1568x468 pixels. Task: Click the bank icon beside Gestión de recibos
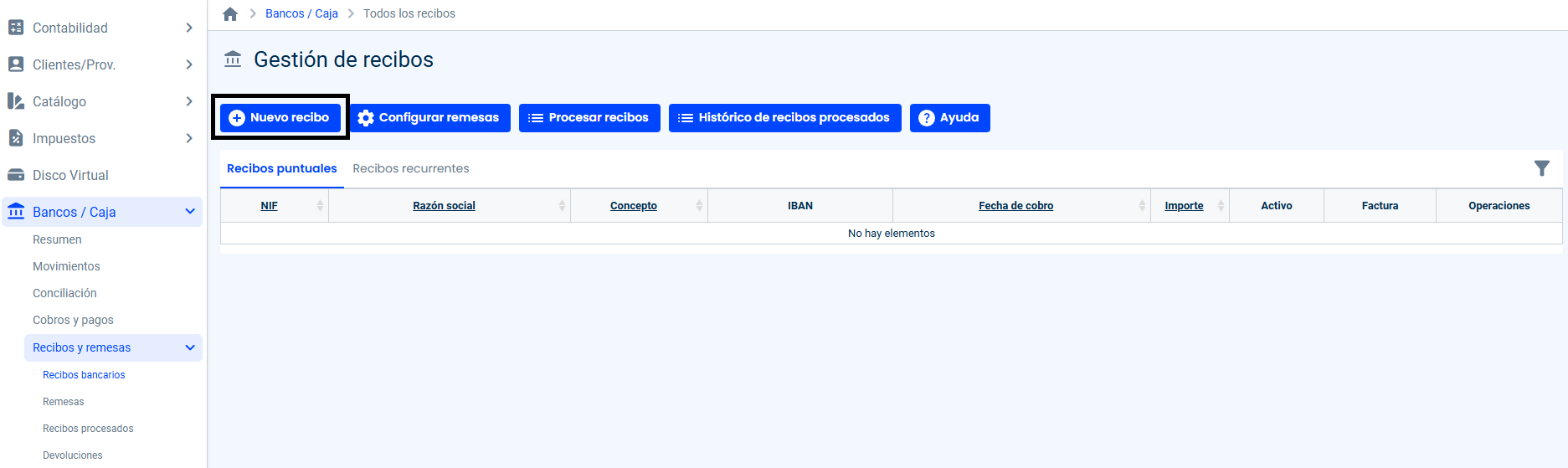click(x=233, y=59)
